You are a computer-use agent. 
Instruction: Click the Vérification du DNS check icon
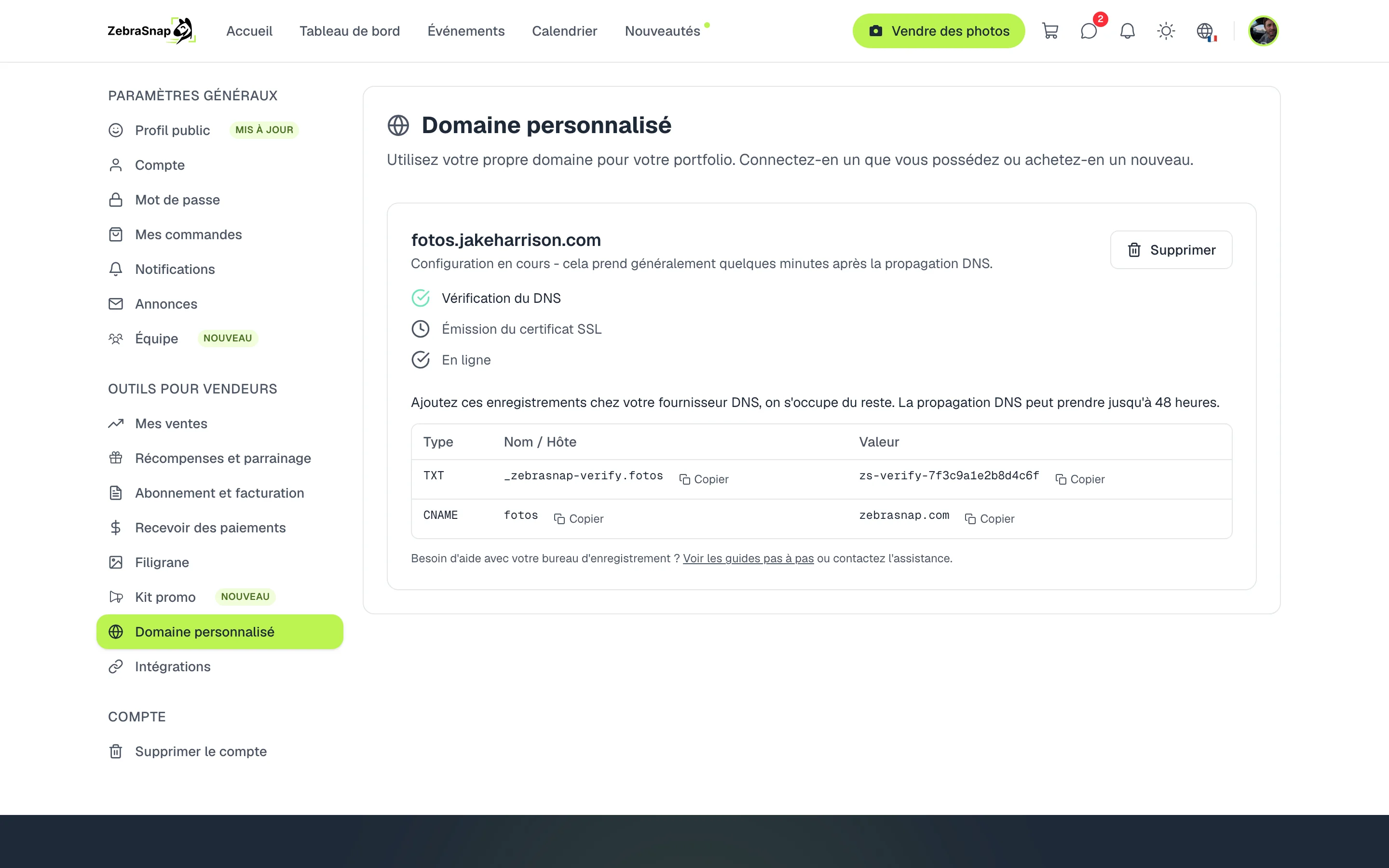(421, 298)
